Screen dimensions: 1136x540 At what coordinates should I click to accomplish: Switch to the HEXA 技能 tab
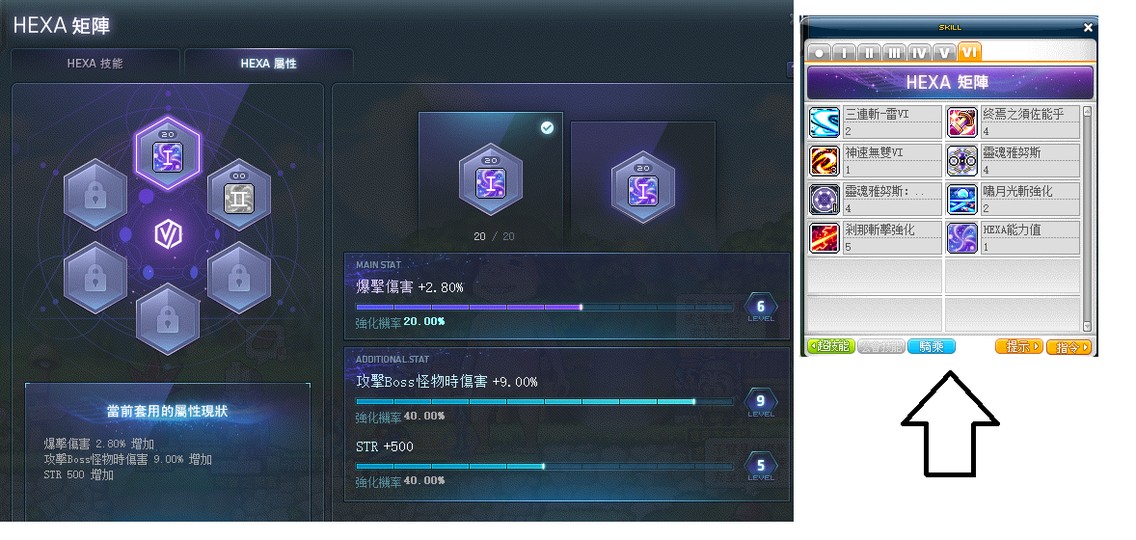point(95,64)
